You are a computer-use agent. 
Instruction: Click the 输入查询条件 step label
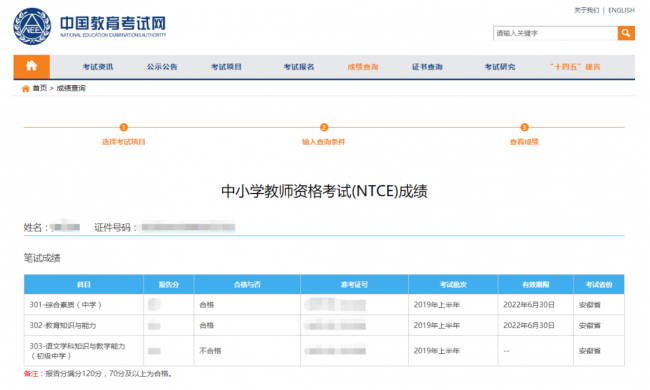tap(324, 142)
